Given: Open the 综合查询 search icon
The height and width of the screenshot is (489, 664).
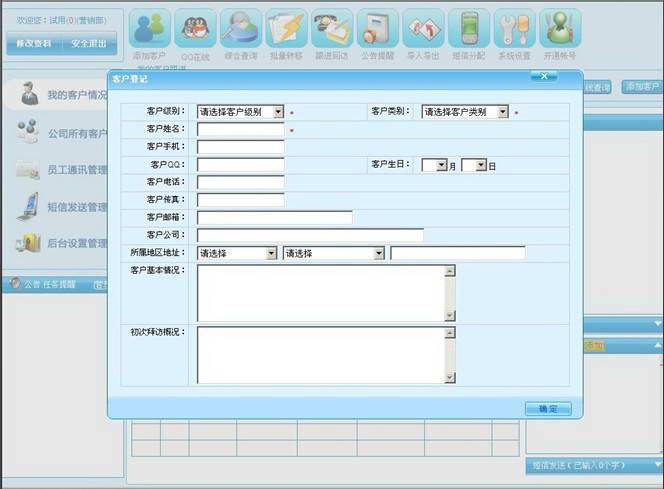Looking at the screenshot, I should coord(241,28).
